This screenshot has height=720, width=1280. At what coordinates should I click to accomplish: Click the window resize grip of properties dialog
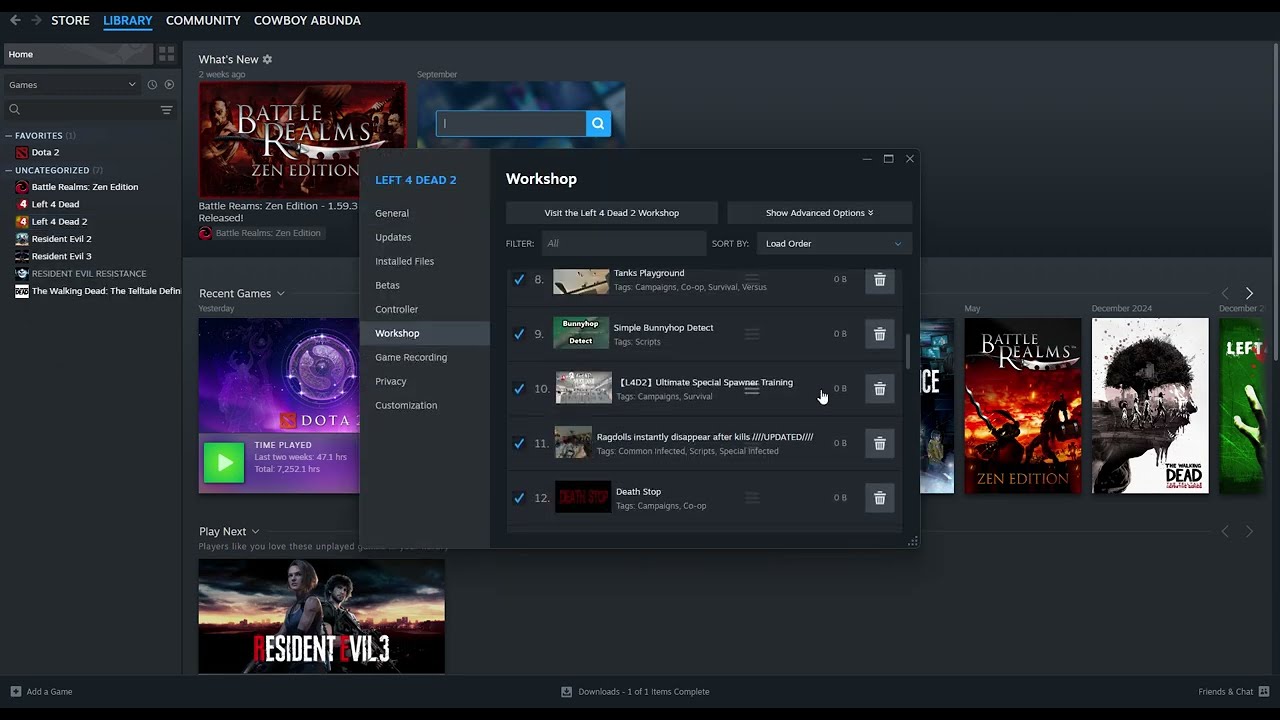tap(912, 541)
